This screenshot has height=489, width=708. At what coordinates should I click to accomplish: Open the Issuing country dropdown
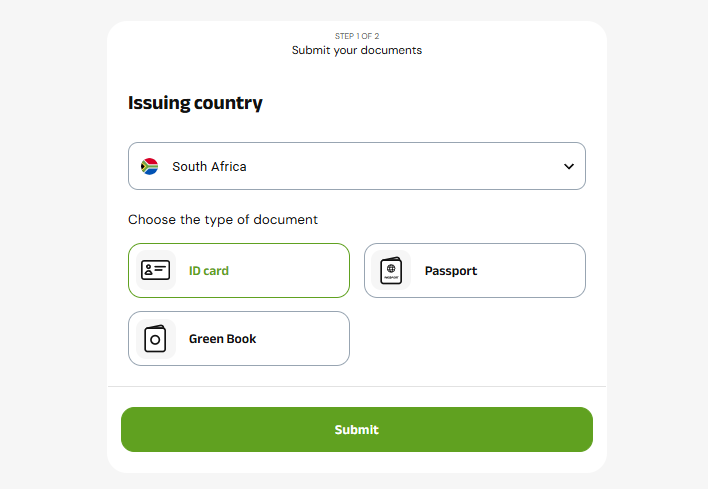[x=356, y=166]
